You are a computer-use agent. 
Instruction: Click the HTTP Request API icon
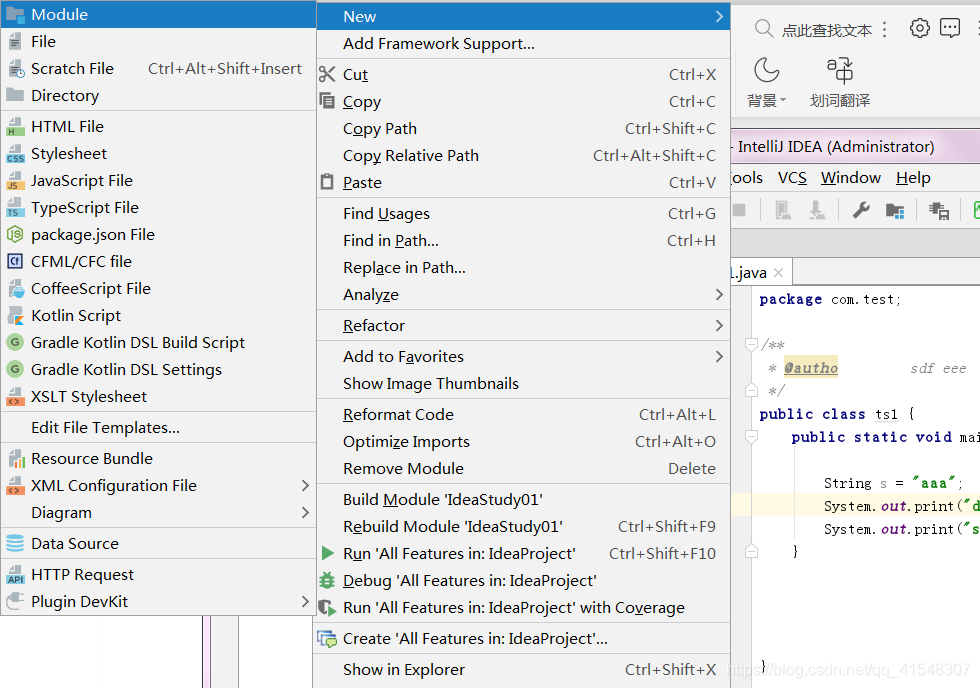pyautogui.click(x=15, y=575)
